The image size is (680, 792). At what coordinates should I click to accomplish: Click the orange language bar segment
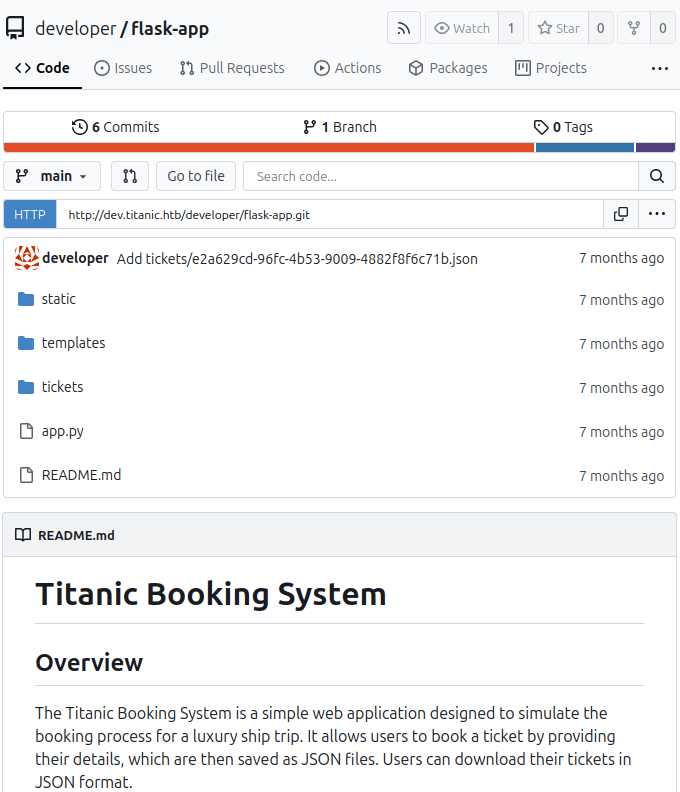pyautogui.click(x=268, y=148)
